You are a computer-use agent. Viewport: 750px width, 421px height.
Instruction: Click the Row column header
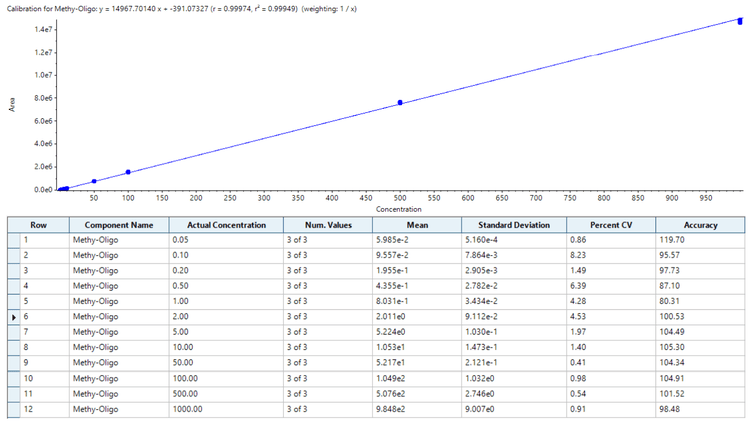[x=39, y=225]
